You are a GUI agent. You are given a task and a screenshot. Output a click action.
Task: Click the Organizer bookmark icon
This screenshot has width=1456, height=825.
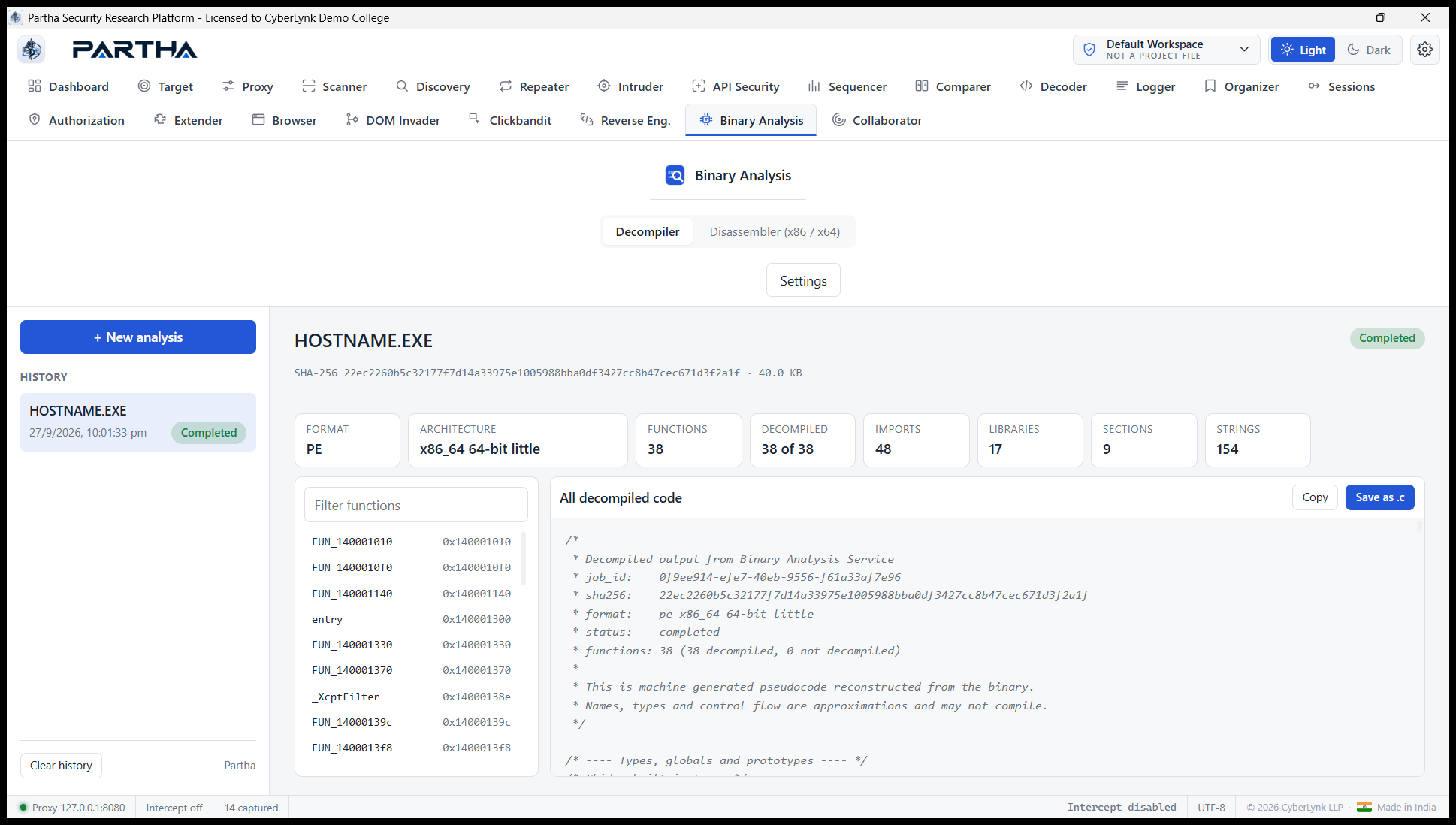(x=1210, y=86)
